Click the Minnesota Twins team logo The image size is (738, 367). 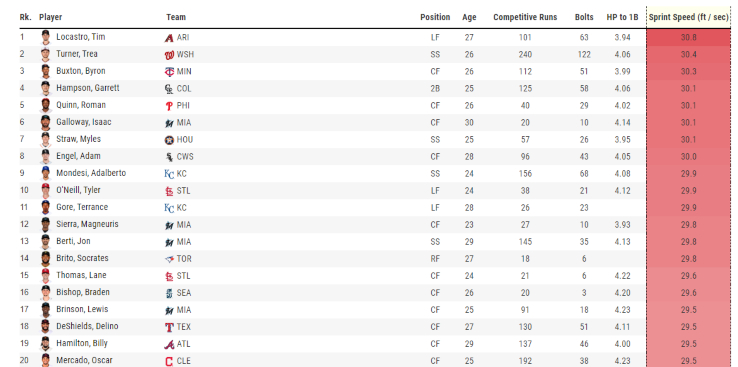point(169,72)
